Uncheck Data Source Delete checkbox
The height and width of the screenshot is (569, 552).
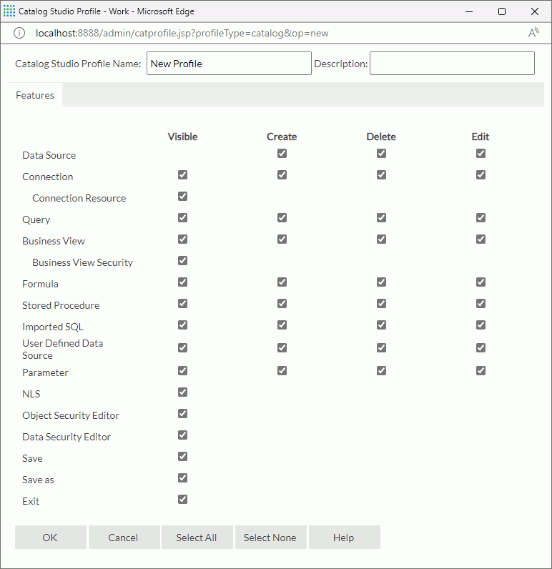pyautogui.click(x=381, y=153)
